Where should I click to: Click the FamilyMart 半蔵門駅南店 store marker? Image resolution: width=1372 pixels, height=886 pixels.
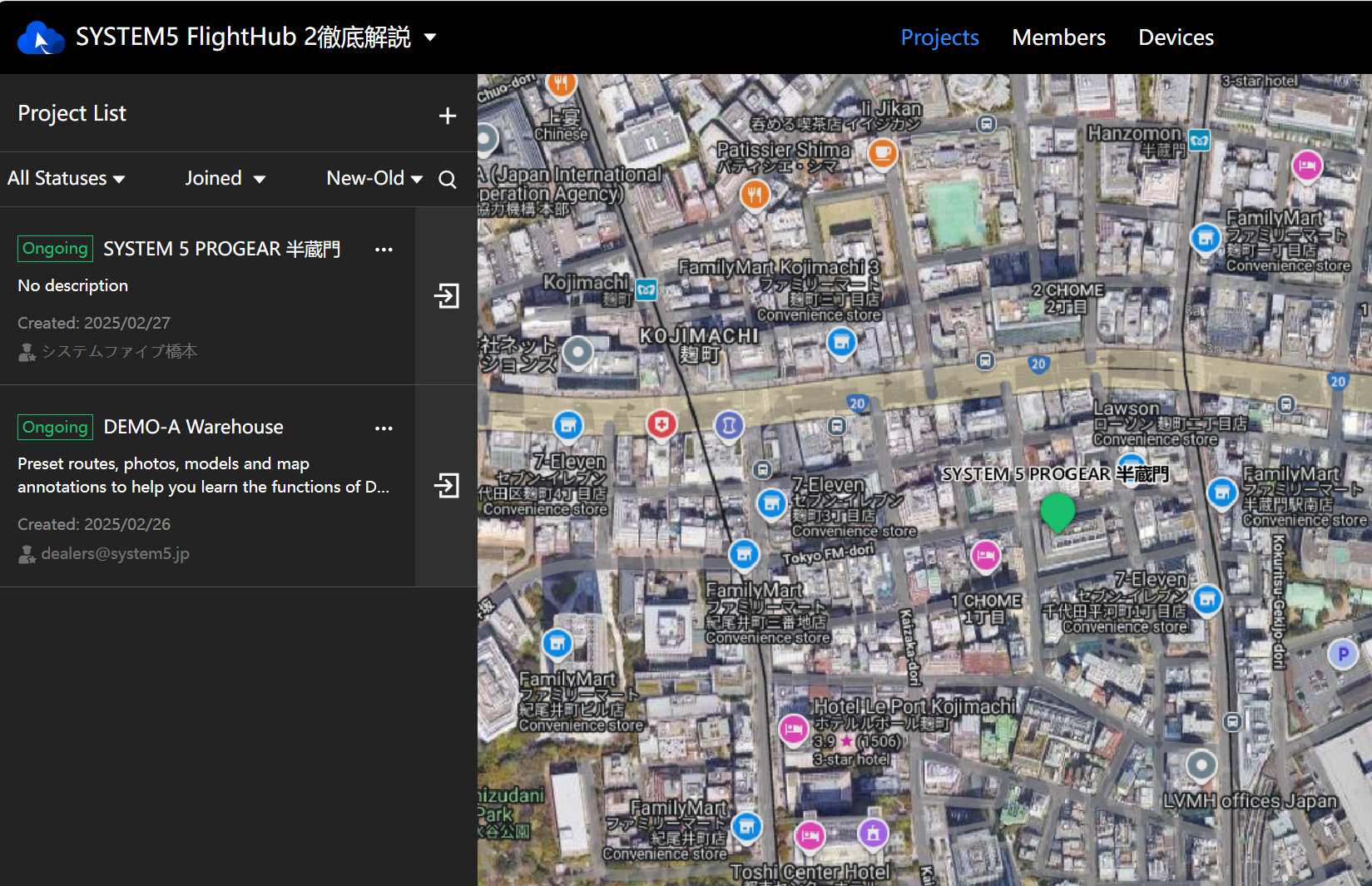tap(1221, 493)
